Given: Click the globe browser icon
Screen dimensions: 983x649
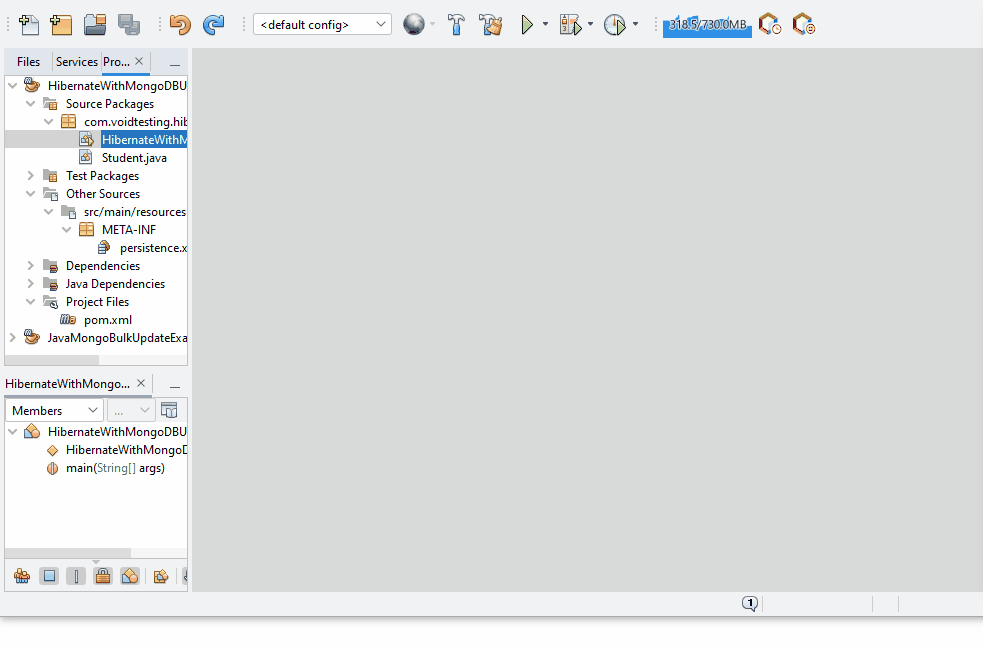Looking at the screenshot, I should coord(414,24).
